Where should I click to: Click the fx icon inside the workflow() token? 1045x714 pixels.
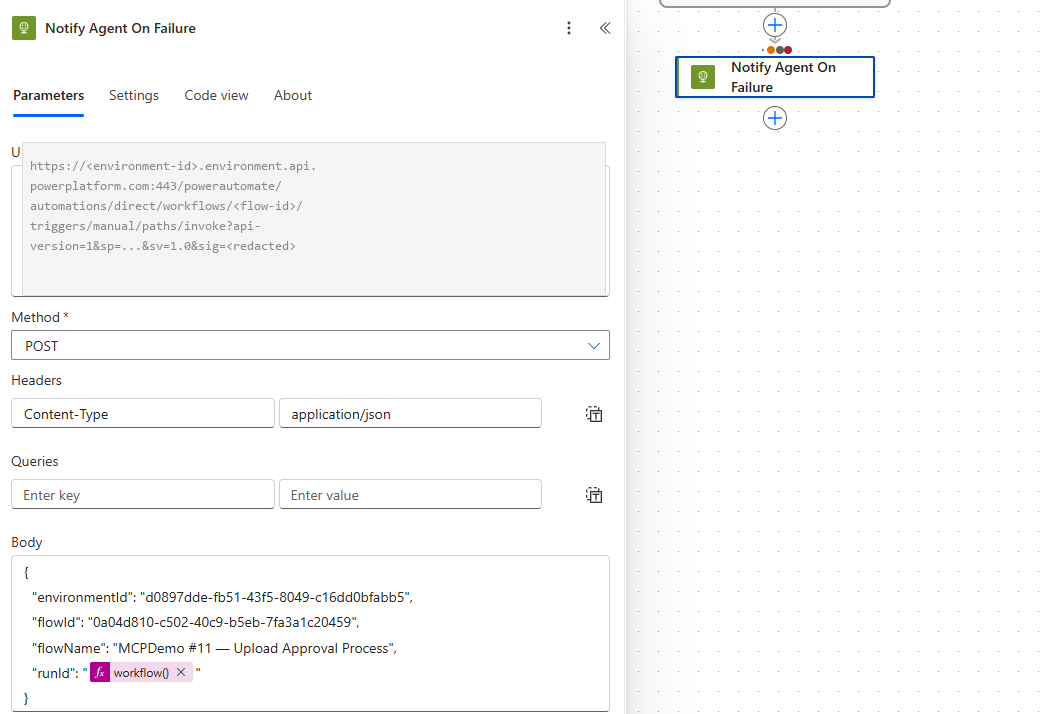(100, 672)
